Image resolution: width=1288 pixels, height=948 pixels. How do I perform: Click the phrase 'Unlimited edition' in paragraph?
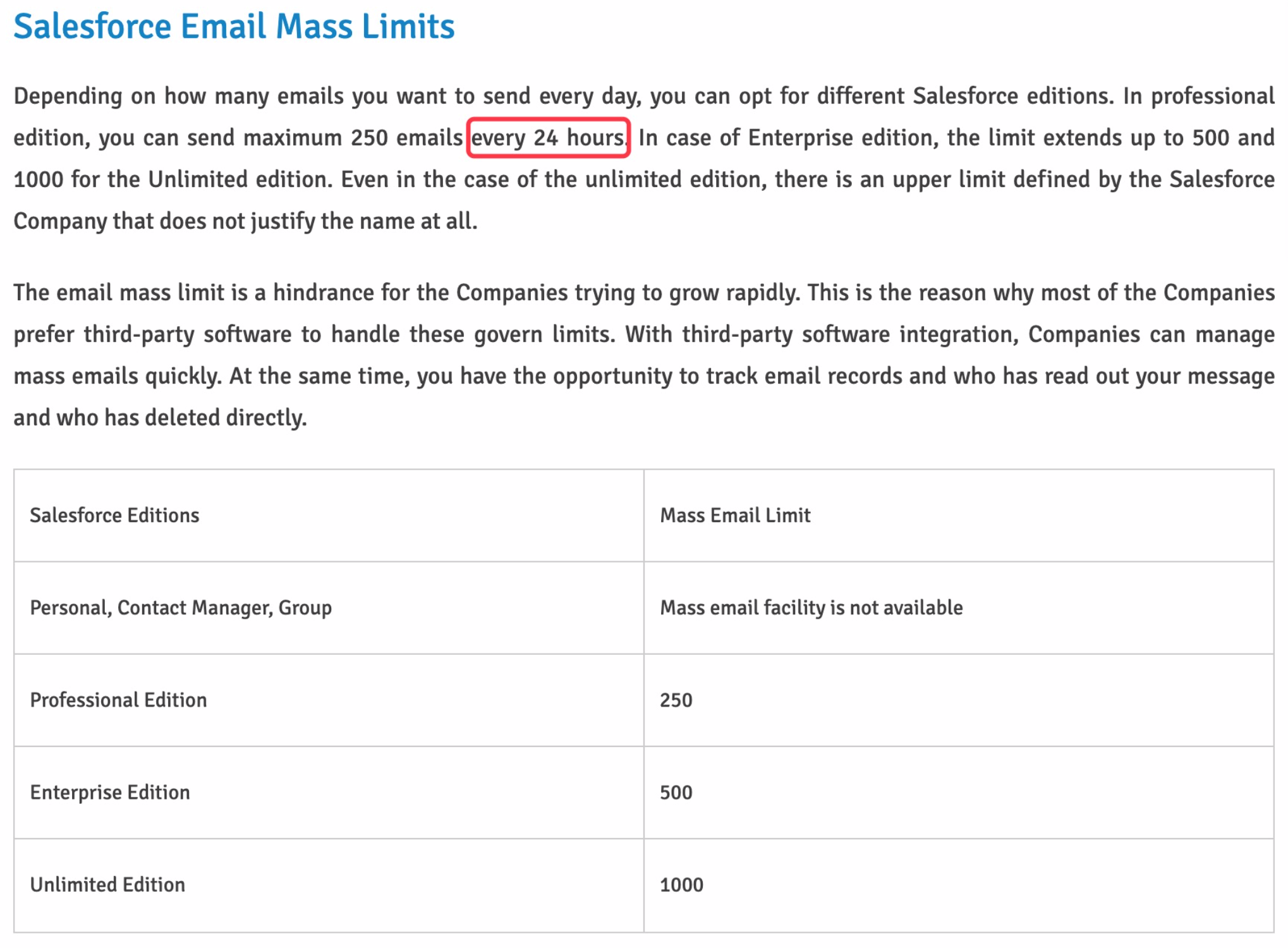click(240, 179)
